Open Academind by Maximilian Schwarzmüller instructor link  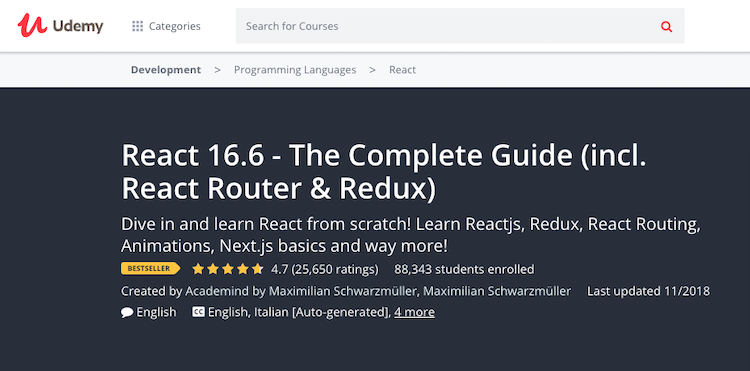click(301, 291)
